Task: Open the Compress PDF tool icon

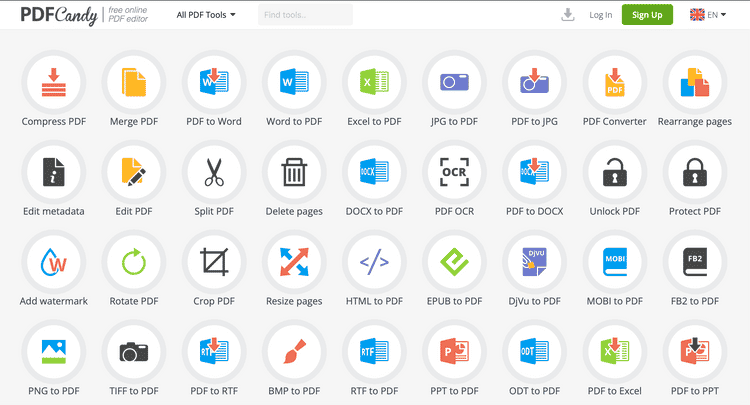Action: 54,82
